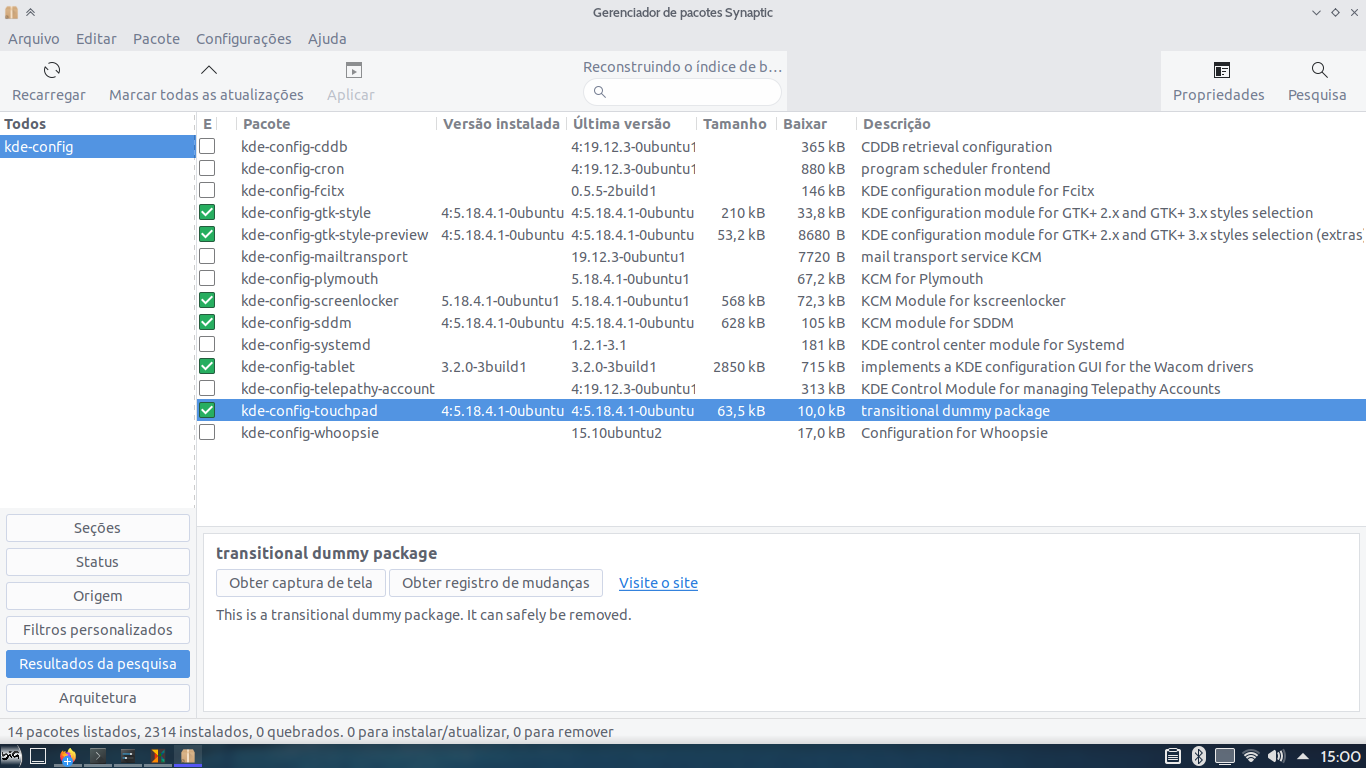
Task: Click the taskbar clock showing 15:00
Action: click(1340, 756)
